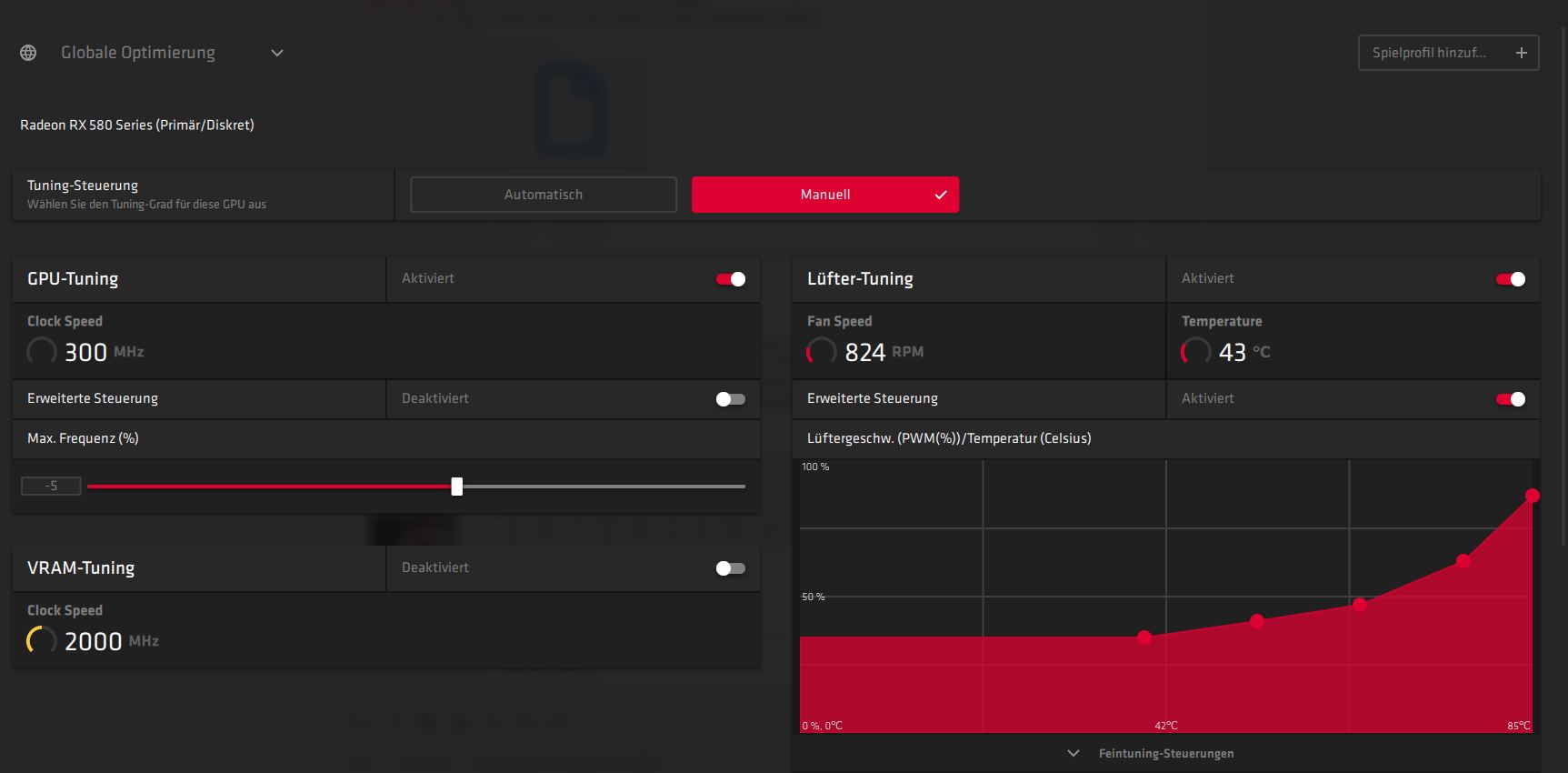The width and height of the screenshot is (1568, 773).
Task: Select Manuell tuning mode
Action: click(825, 195)
